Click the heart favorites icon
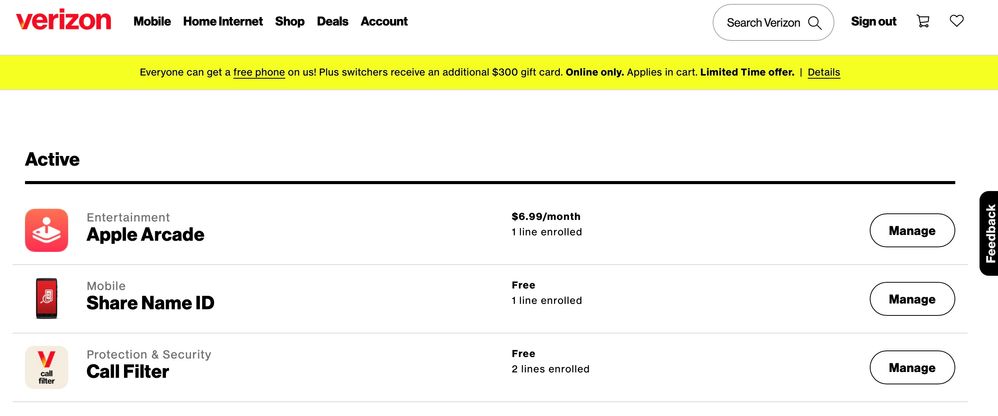This screenshot has width=998, height=416. [x=957, y=21]
